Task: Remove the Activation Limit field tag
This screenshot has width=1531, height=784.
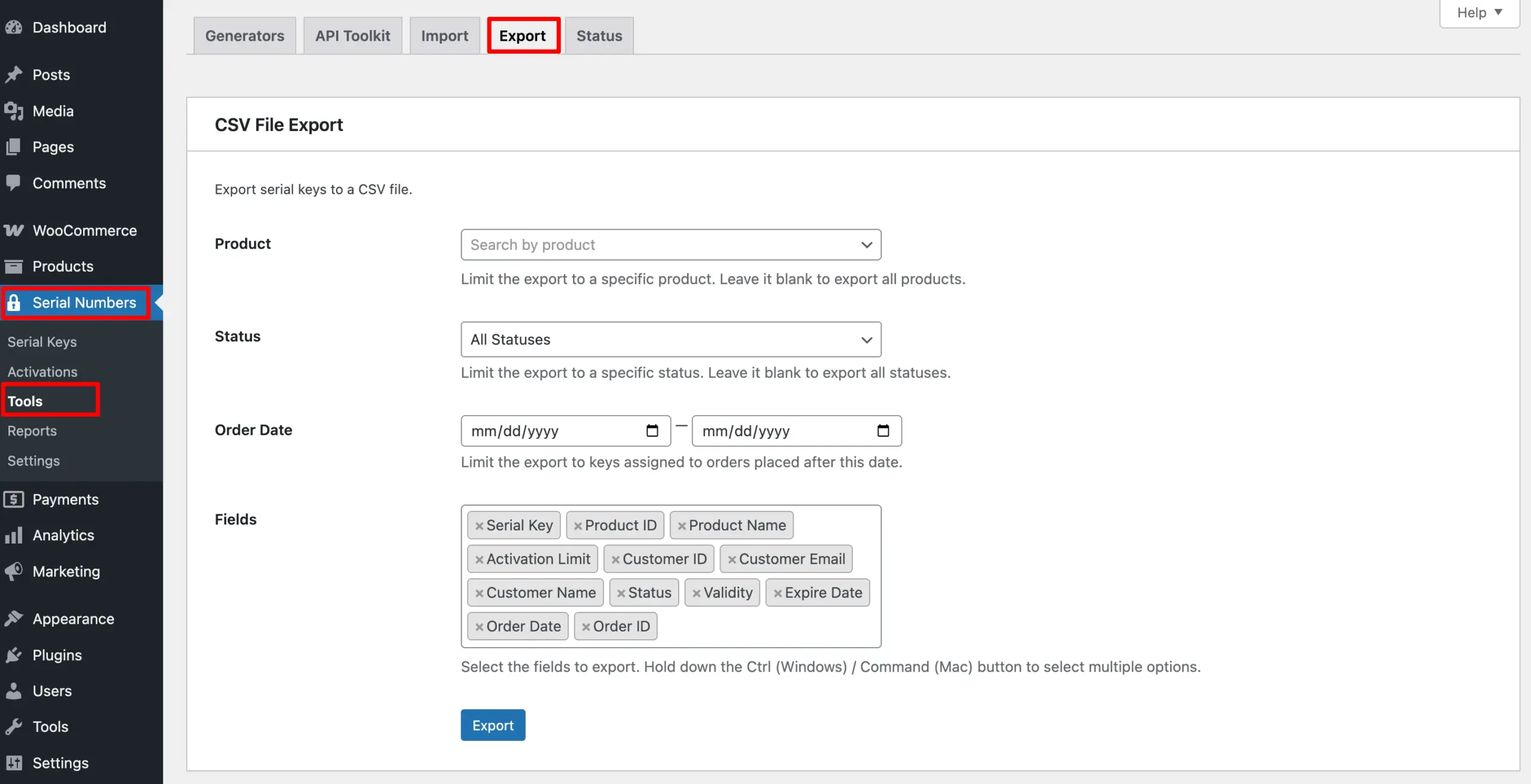Action: pos(479,560)
